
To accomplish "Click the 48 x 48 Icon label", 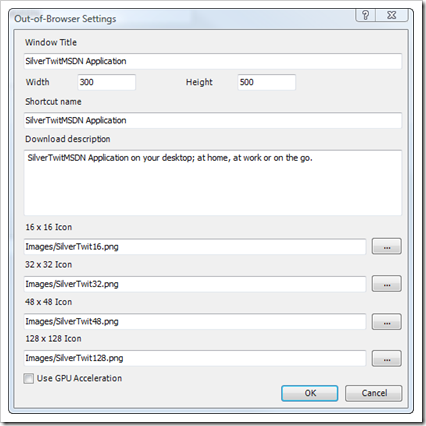I will [x=49, y=302].
